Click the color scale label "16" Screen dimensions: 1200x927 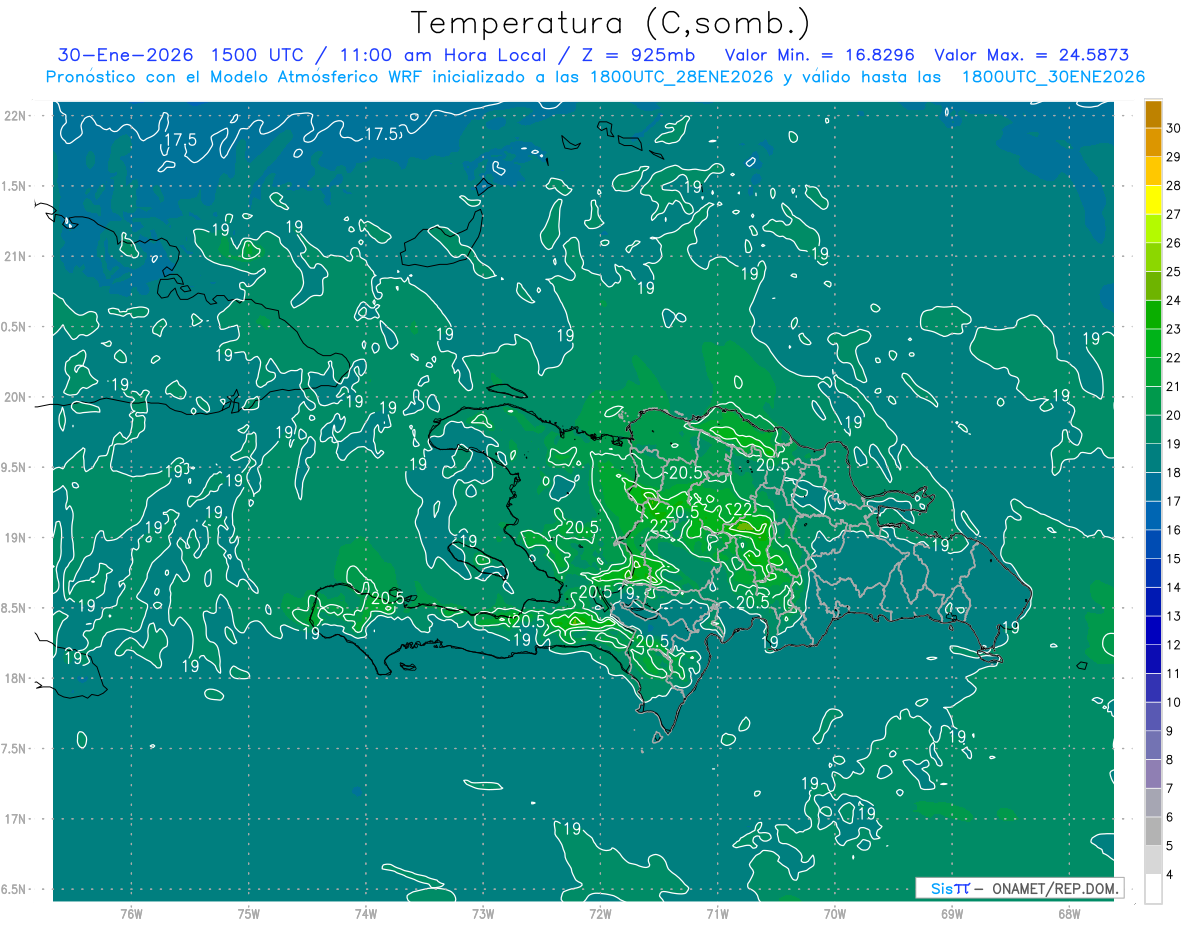[1174, 530]
